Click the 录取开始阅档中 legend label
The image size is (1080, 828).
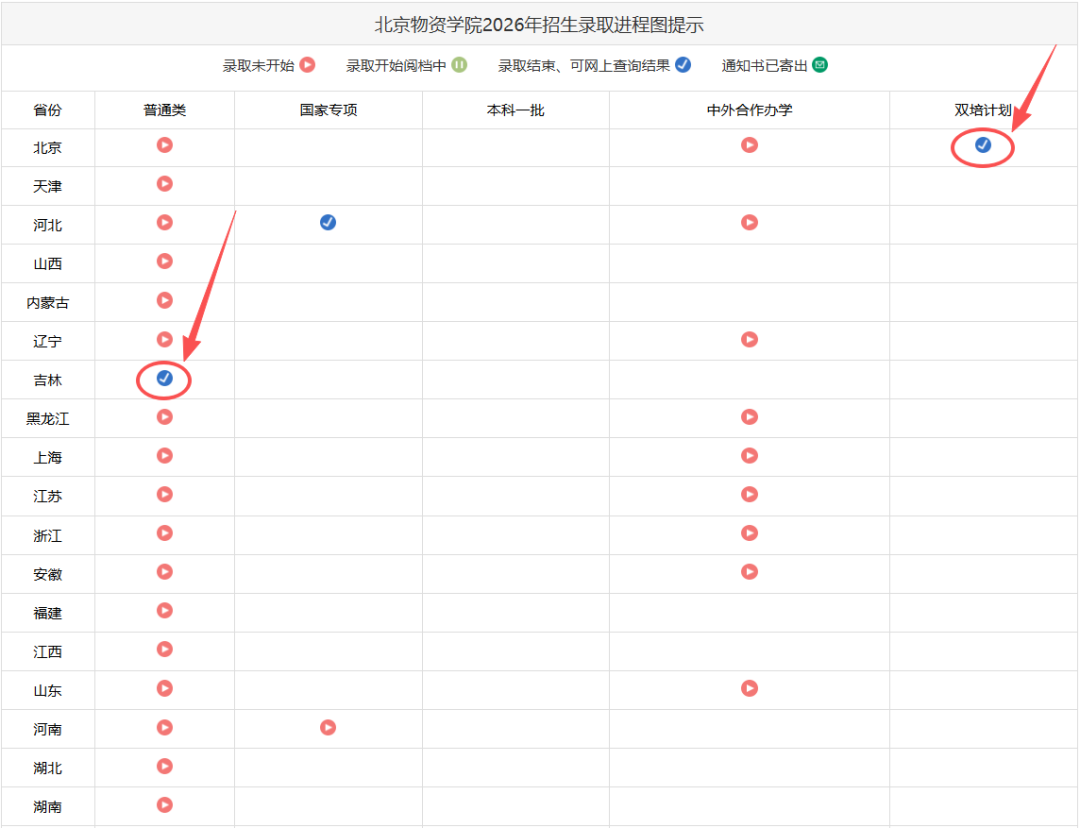coord(396,65)
